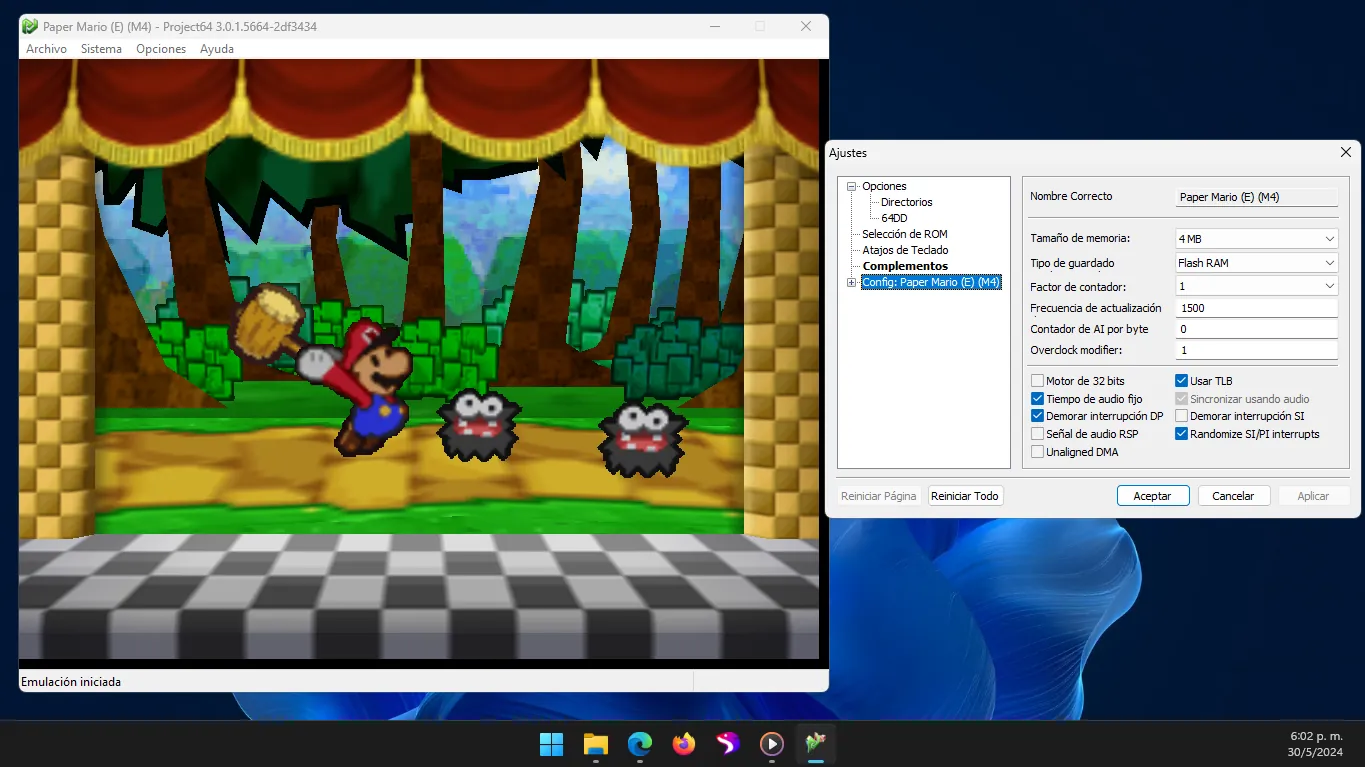Click the Cancelar button
The height and width of the screenshot is (767, 1365).
(x=1233, y=496)
